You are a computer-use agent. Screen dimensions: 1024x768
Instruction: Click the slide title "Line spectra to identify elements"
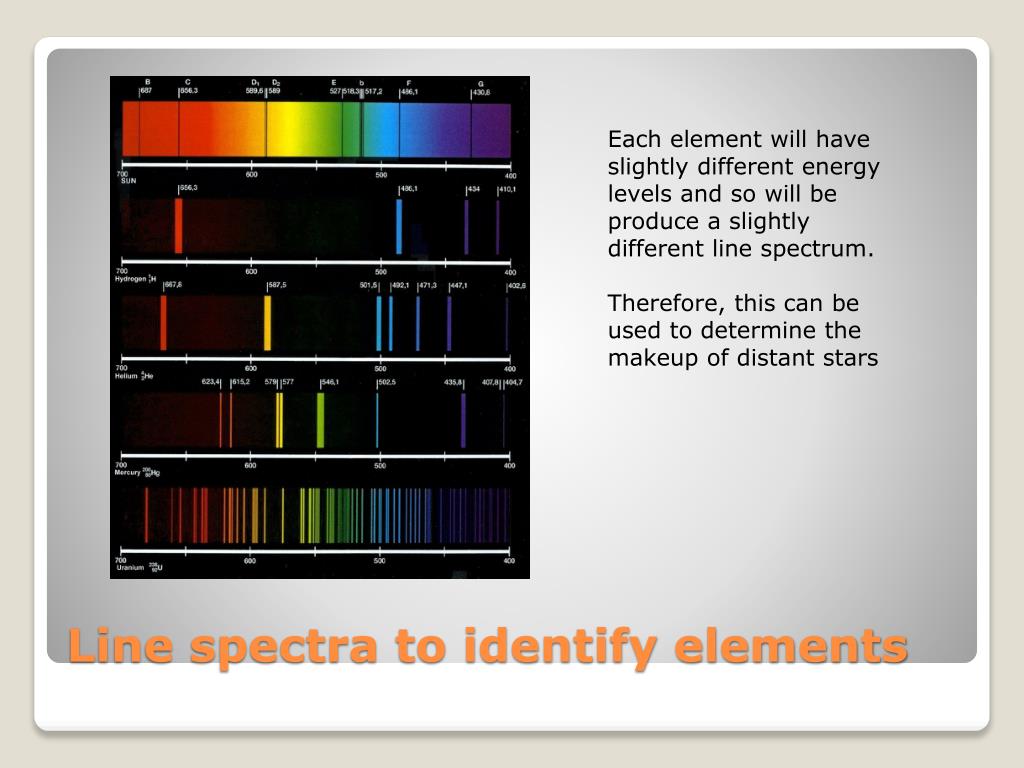pos(488,647)
